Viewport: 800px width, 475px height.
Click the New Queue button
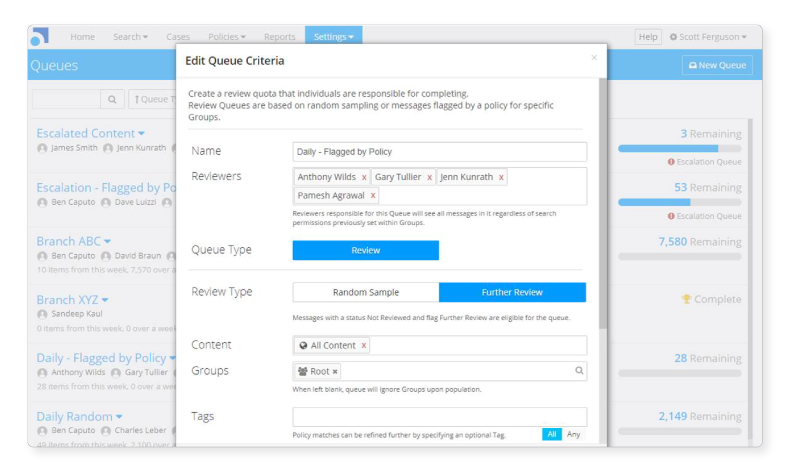coord(717,65)
